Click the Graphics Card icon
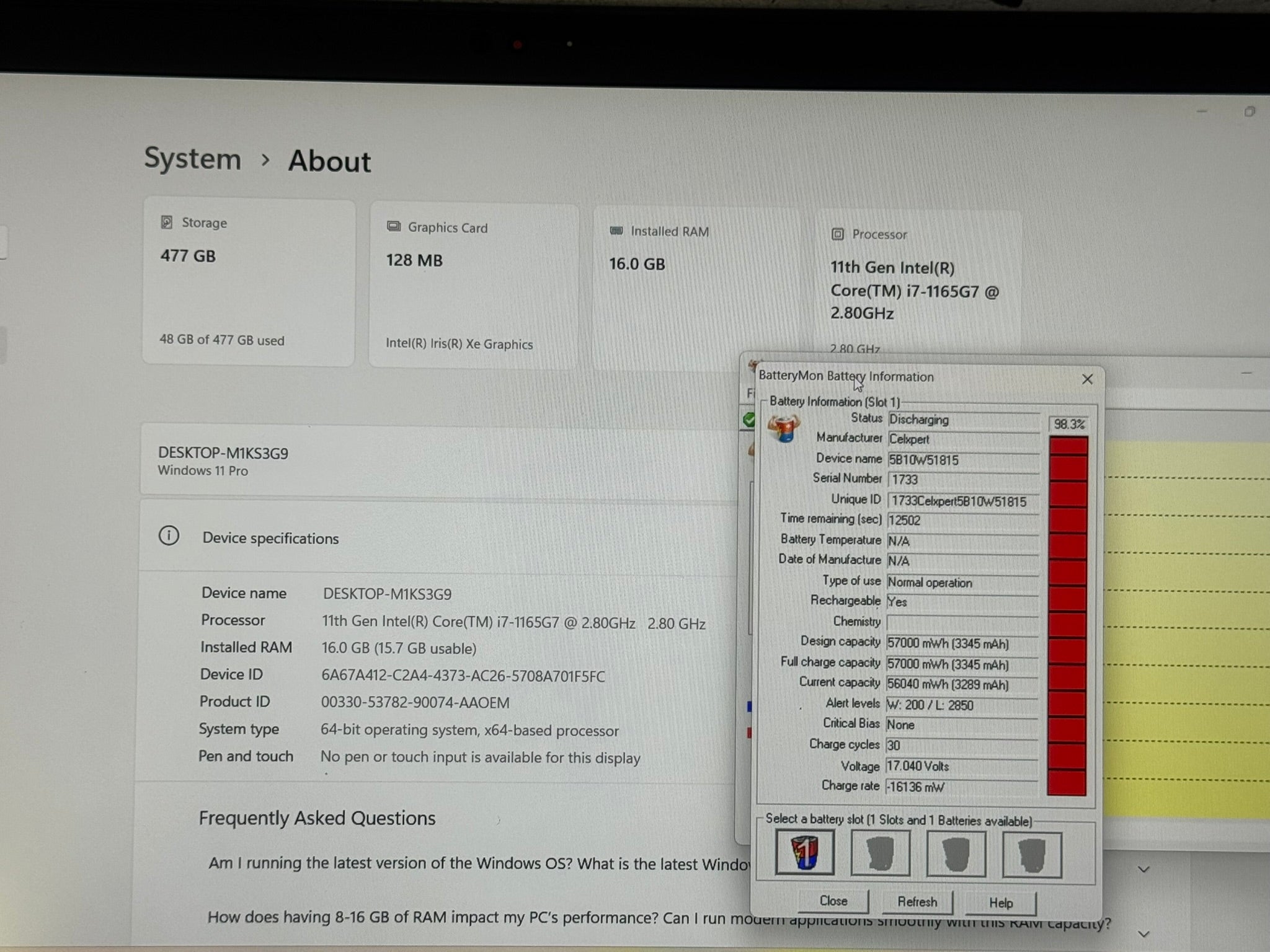This screenshot has height=952, width=1270. click(393, 226)
